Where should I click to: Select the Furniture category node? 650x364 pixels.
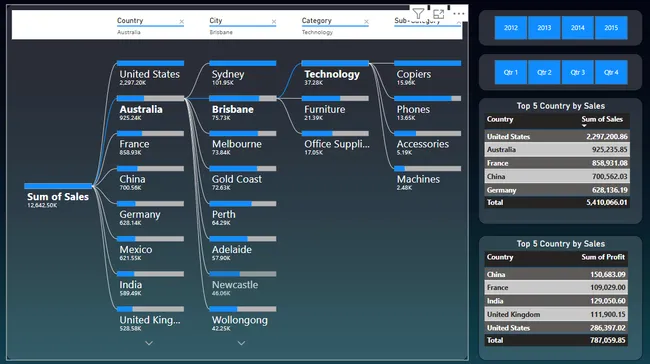[335, 109]
